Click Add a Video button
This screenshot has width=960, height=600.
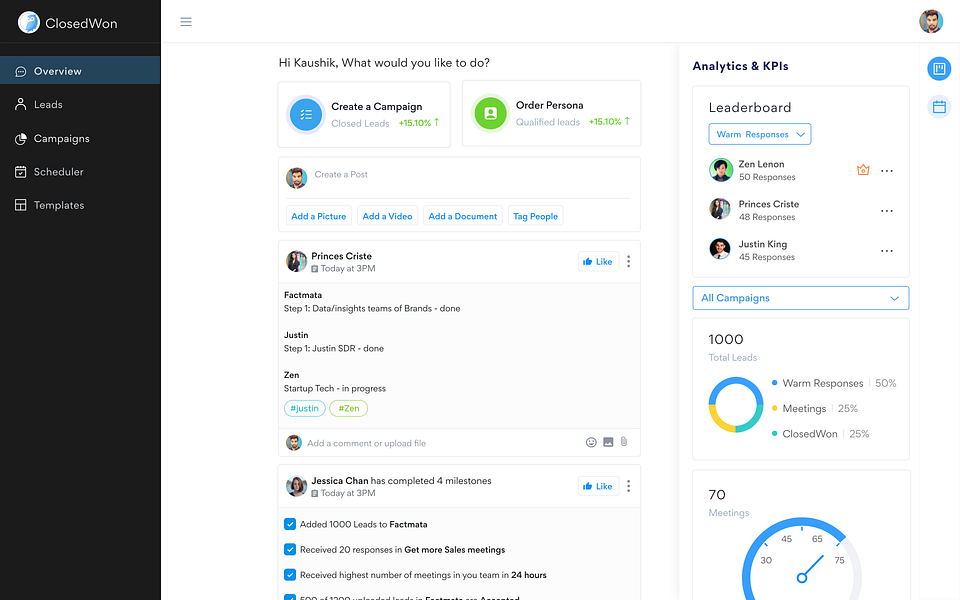click(x=388, y=216)
